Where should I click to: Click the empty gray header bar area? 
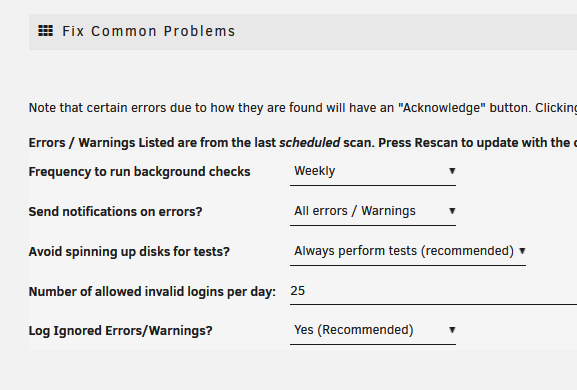(405, 32)
